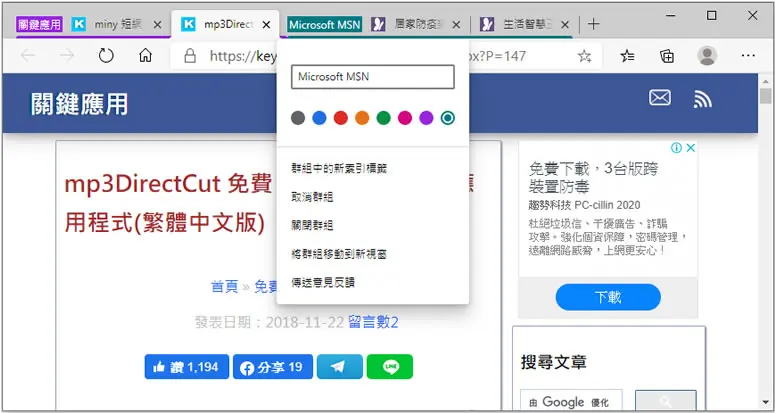Open the browser settings ellipsis menu
Viewport: 775px width, 413px height.
(748, 56)
